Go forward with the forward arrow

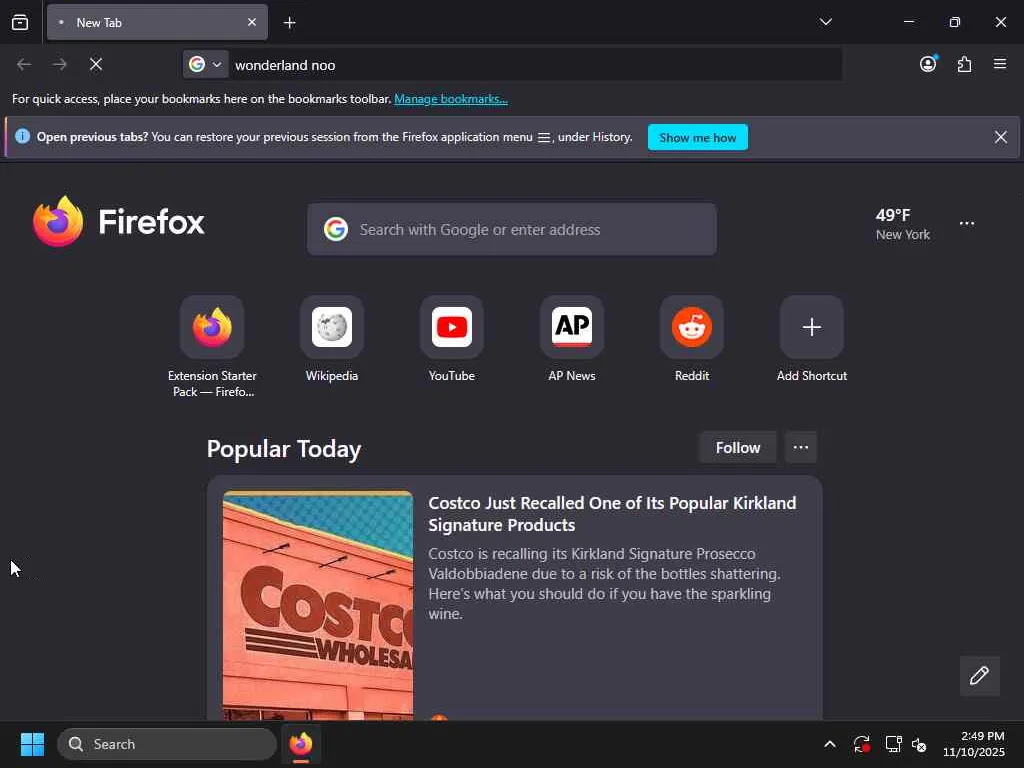coord(60,64)
